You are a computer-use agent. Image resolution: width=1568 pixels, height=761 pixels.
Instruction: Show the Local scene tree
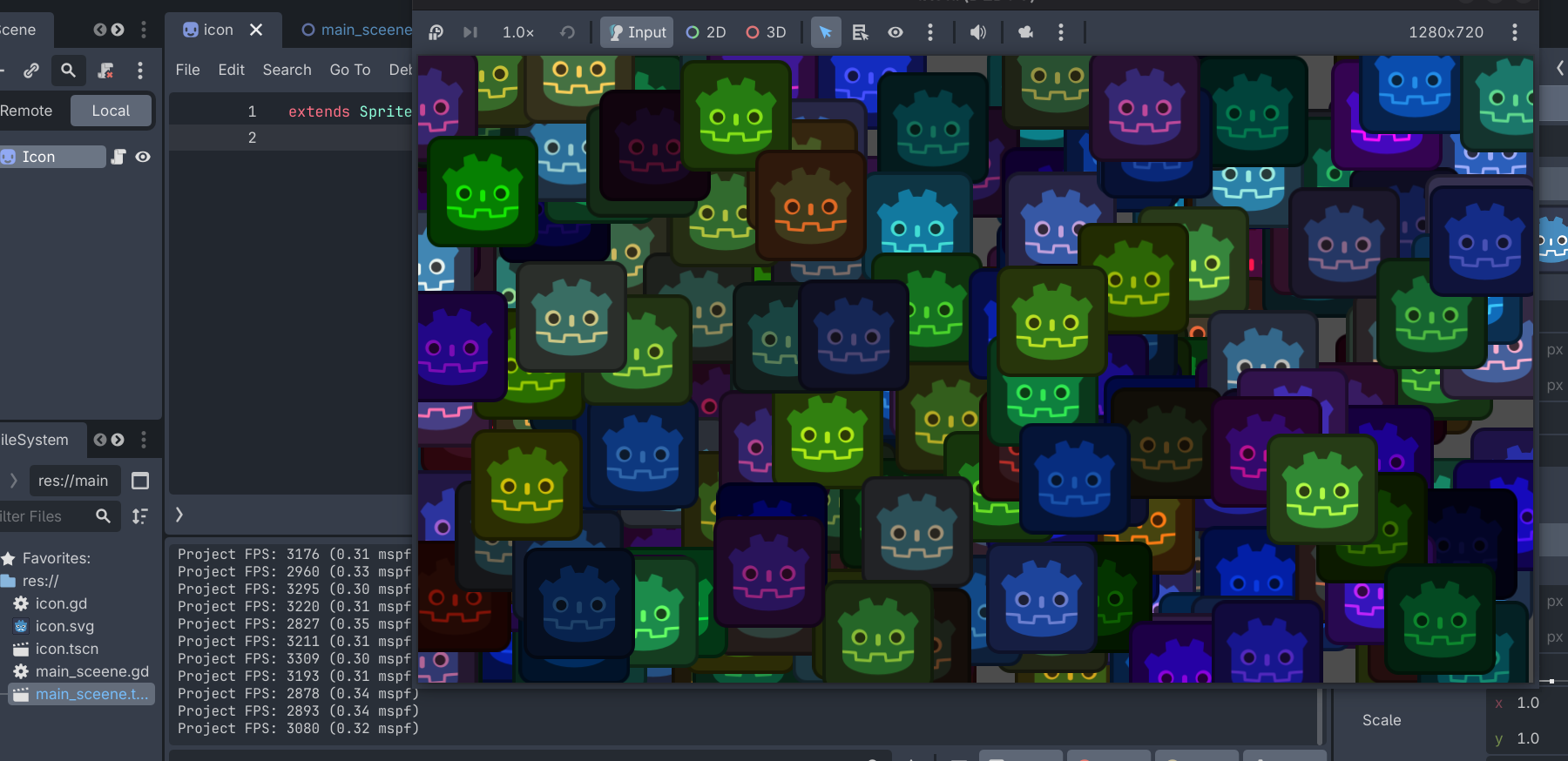coord(111,111)
